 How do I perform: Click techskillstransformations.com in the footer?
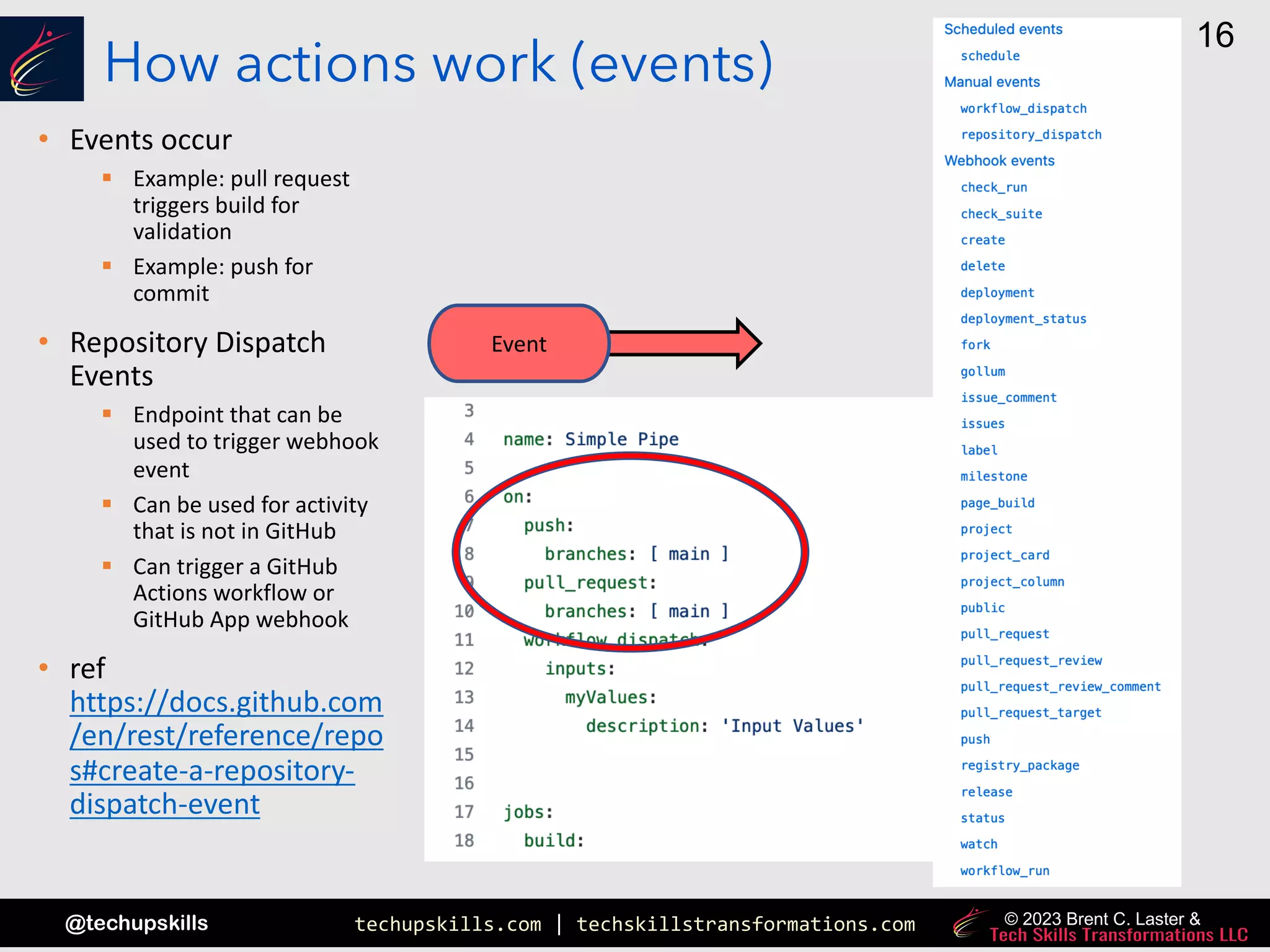745,924
